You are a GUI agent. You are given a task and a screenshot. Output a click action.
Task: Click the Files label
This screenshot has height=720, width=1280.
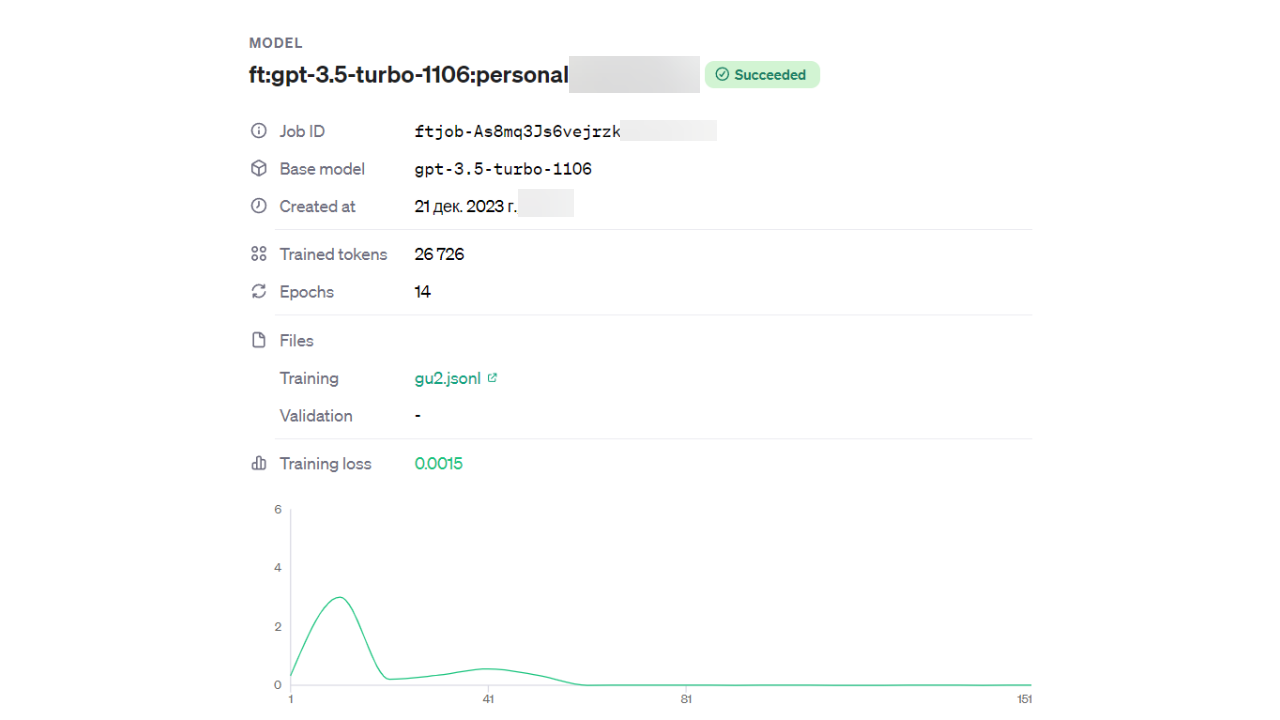click(297, 341)
